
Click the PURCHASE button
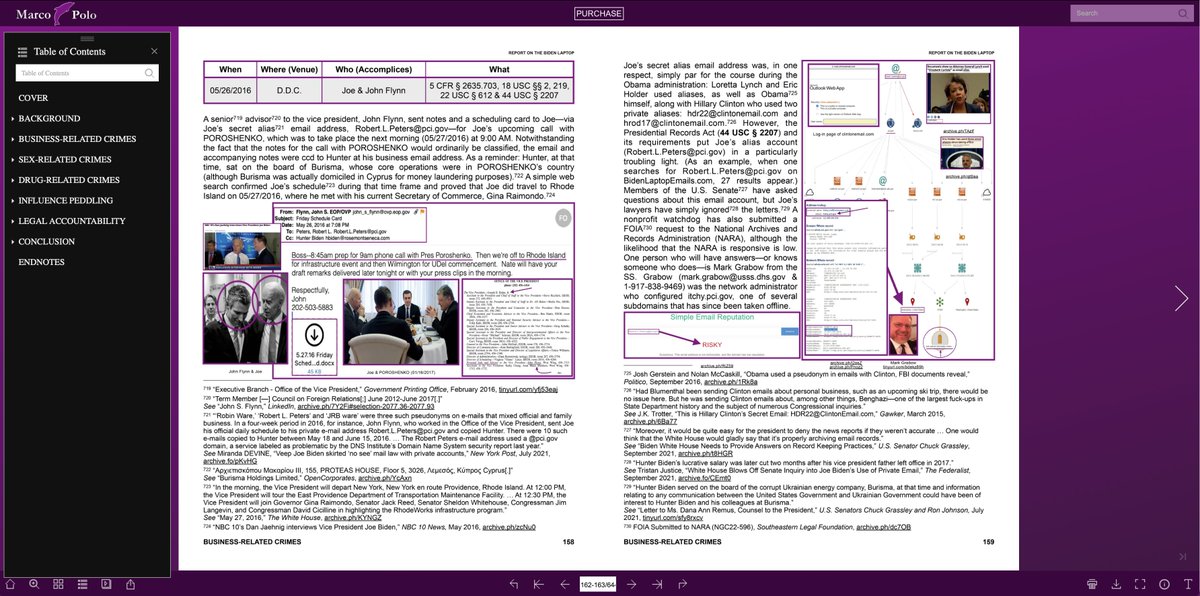(x=599, y=13)
